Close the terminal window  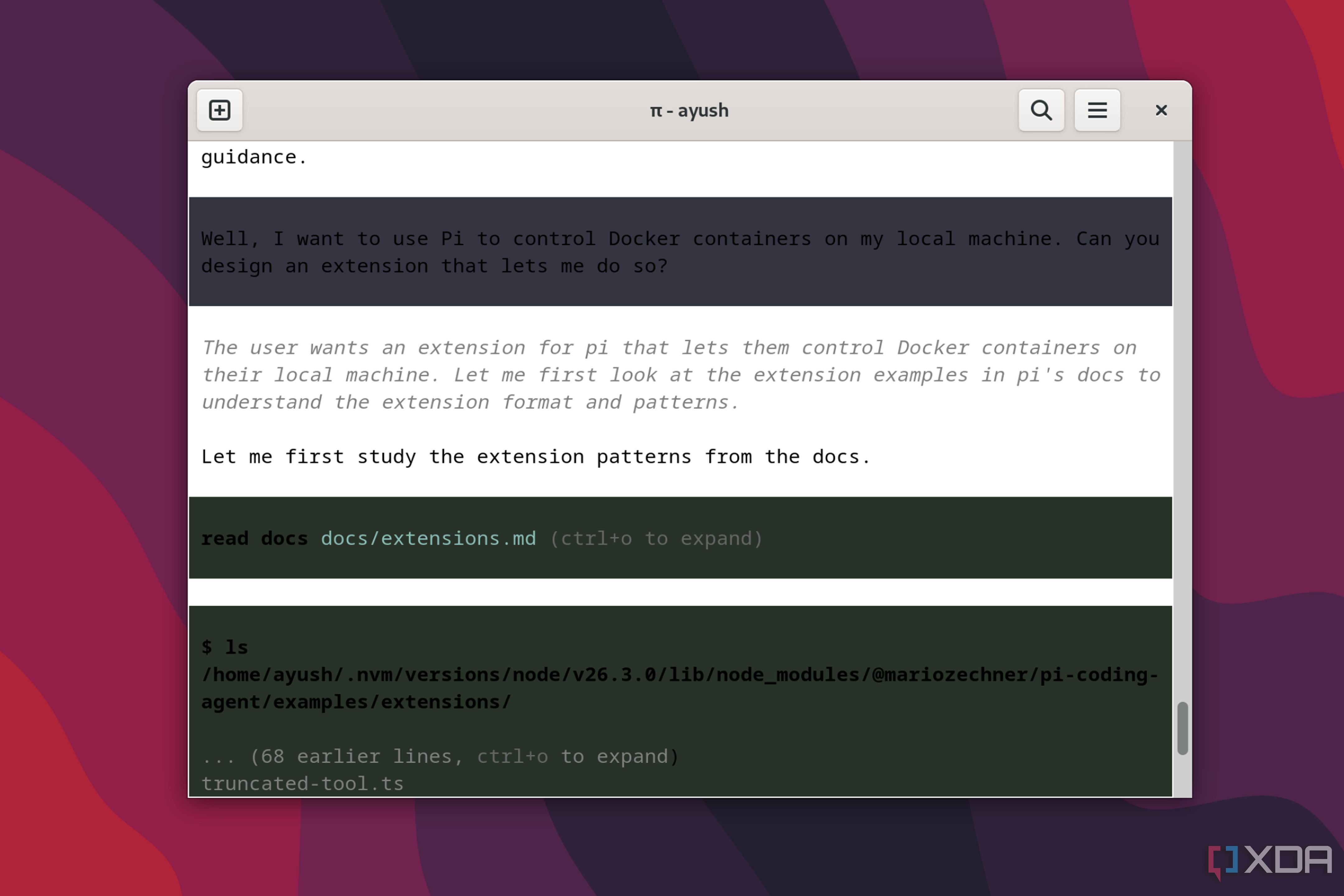click(x=1161, y=110)
